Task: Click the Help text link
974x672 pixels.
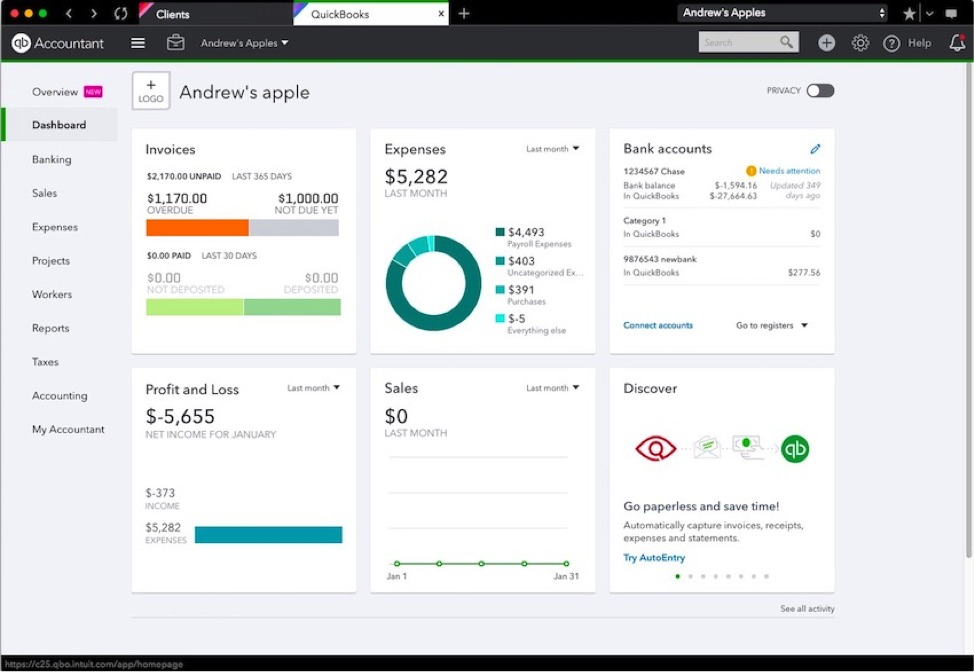Action: click(919, 43)
